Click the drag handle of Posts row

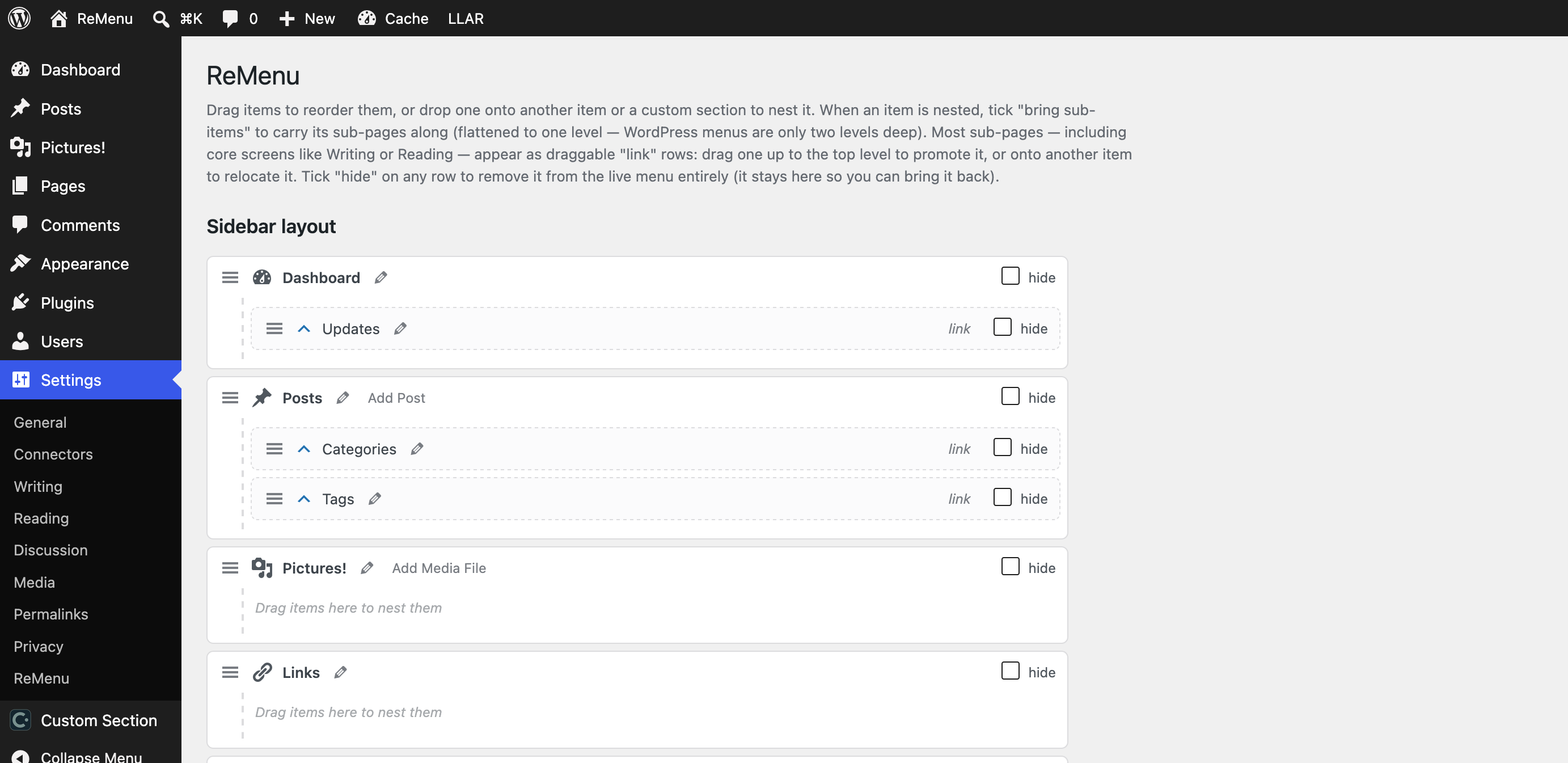tap(230, 398)
